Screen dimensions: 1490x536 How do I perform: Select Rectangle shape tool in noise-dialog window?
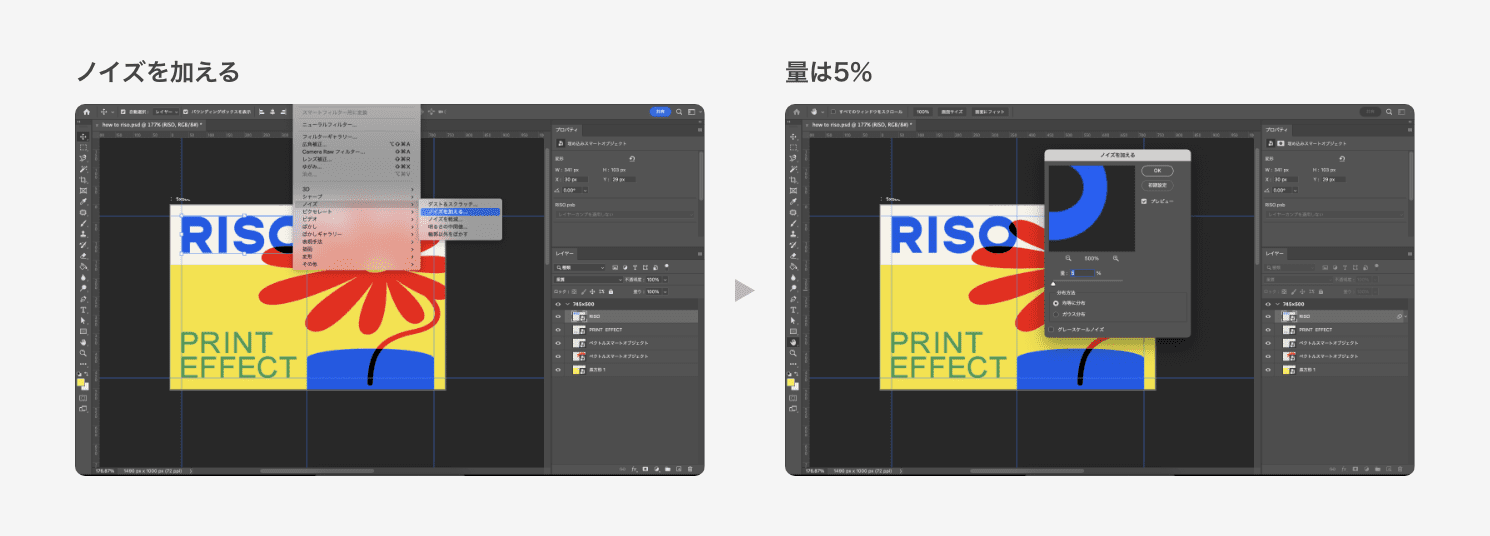pyautogui.click(x=794, y=331)
